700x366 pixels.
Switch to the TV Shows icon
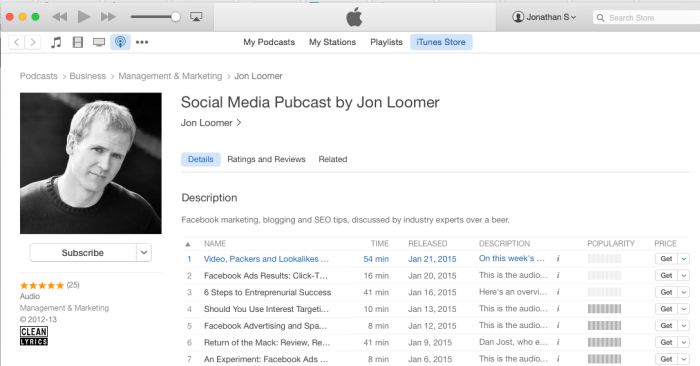99,42
